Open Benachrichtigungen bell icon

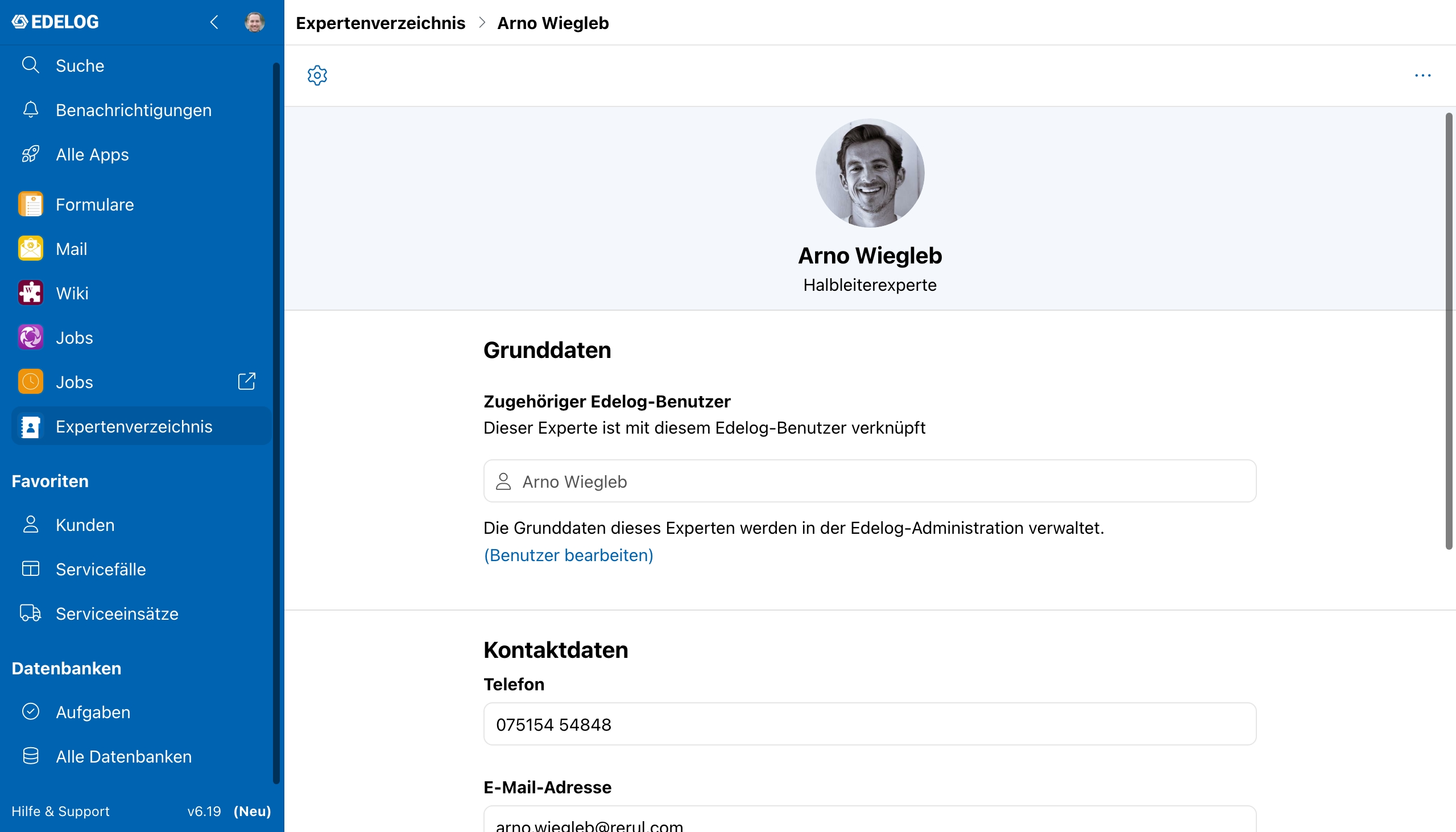point(30,110)
